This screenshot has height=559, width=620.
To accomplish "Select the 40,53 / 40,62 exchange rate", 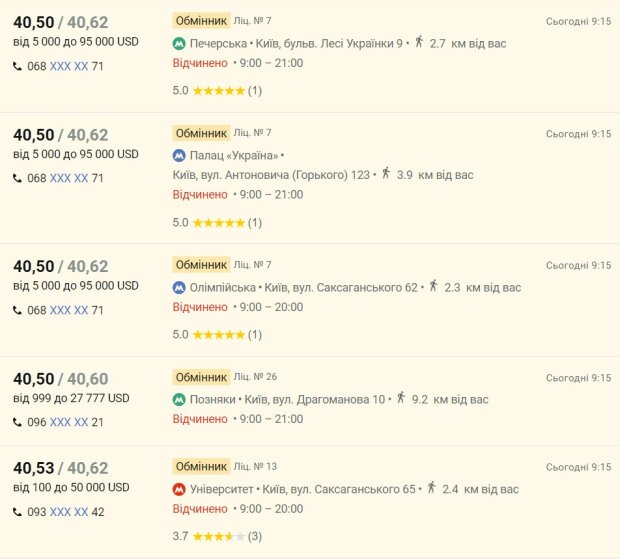I will click(x=60, y=468).
